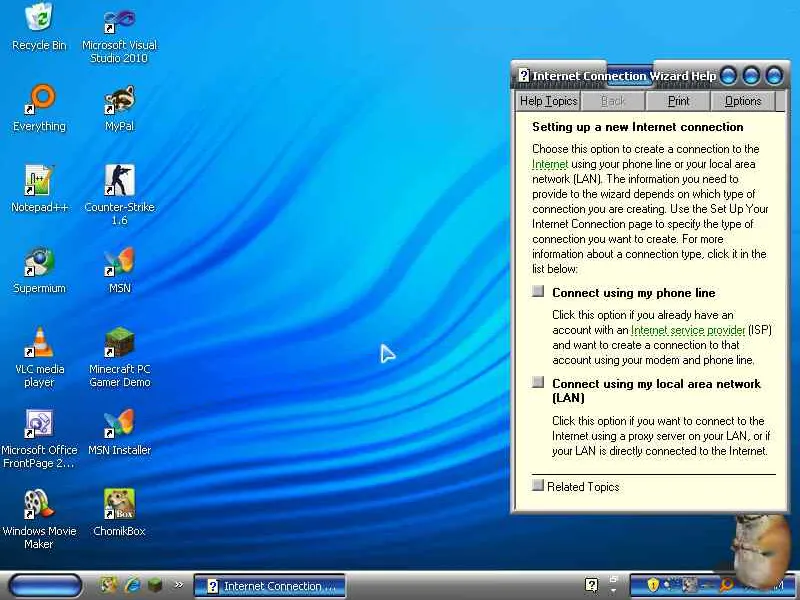The height and width of the screenshot is (600, 800).
Task: Select the MyPal browser desktop icon
Action: coord(119,108)
